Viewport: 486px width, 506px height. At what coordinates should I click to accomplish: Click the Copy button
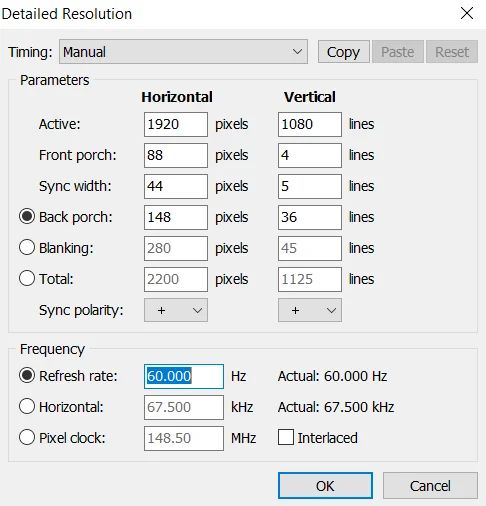tap(344, 52)
